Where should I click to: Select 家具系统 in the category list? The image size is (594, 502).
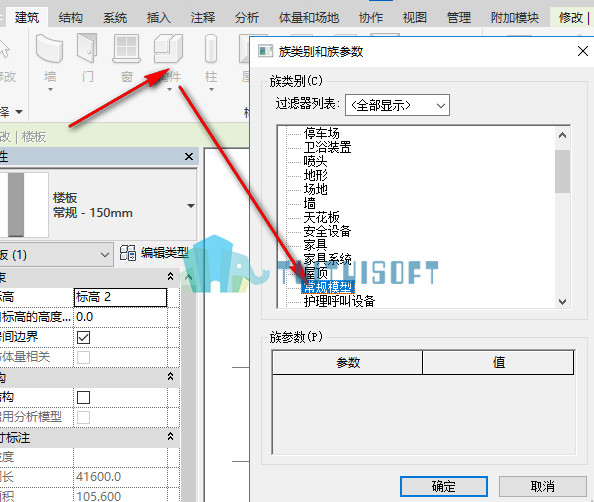click(x=327, y=259)
